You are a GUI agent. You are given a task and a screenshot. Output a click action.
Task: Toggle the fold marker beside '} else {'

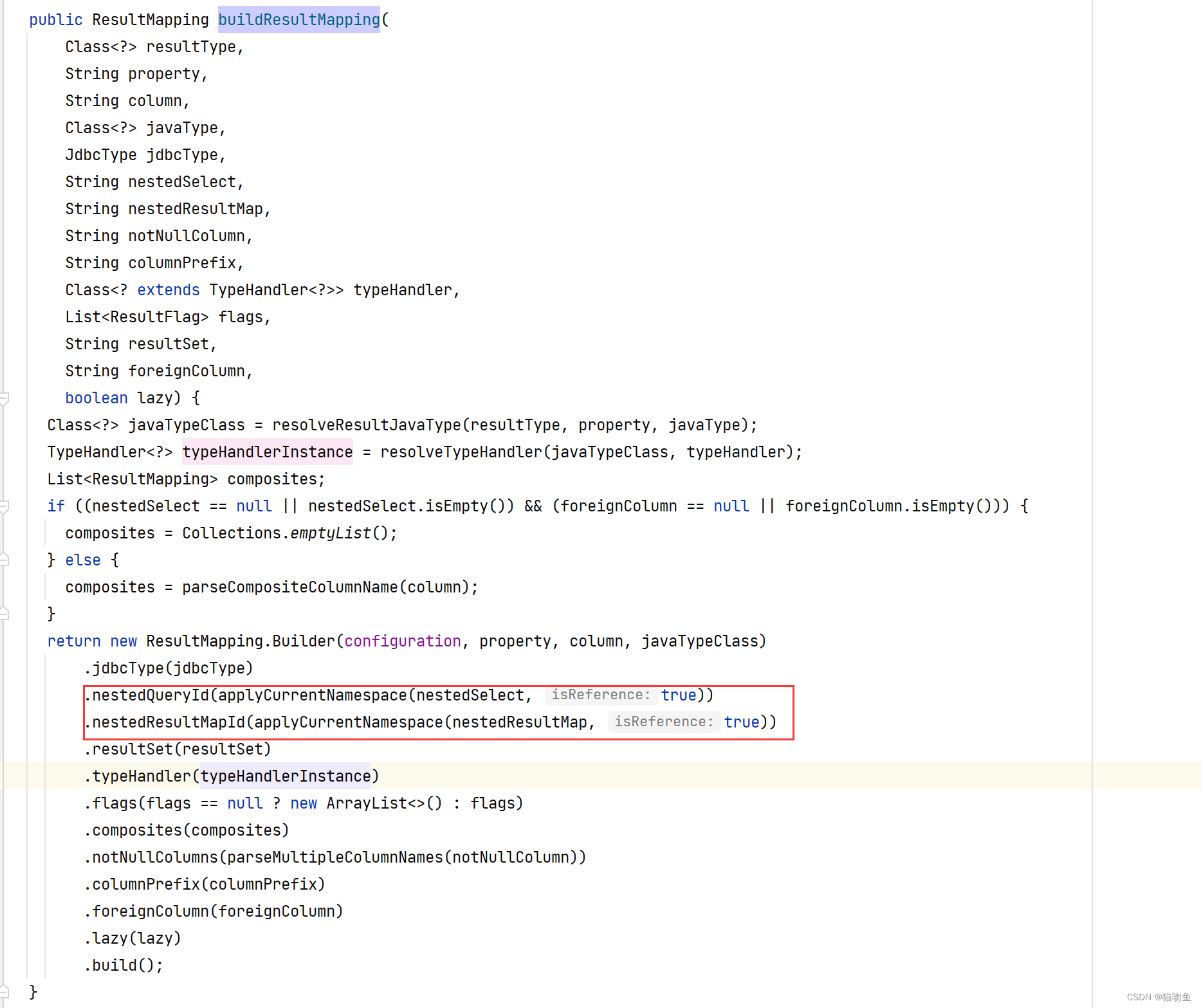[x=4, y=560]
